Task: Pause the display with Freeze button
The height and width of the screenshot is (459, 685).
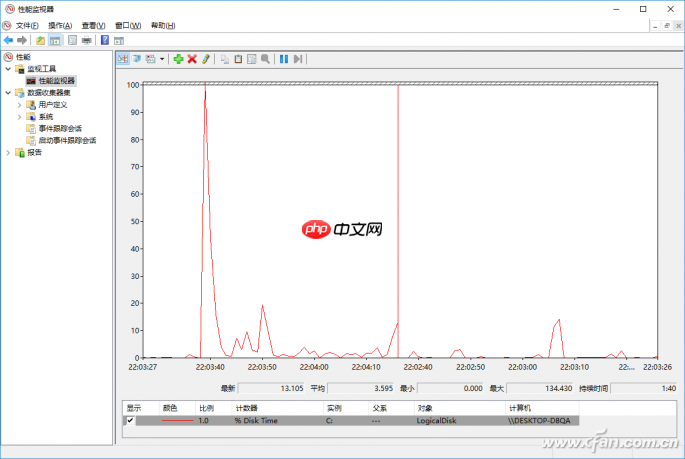Action: [284, 59]
